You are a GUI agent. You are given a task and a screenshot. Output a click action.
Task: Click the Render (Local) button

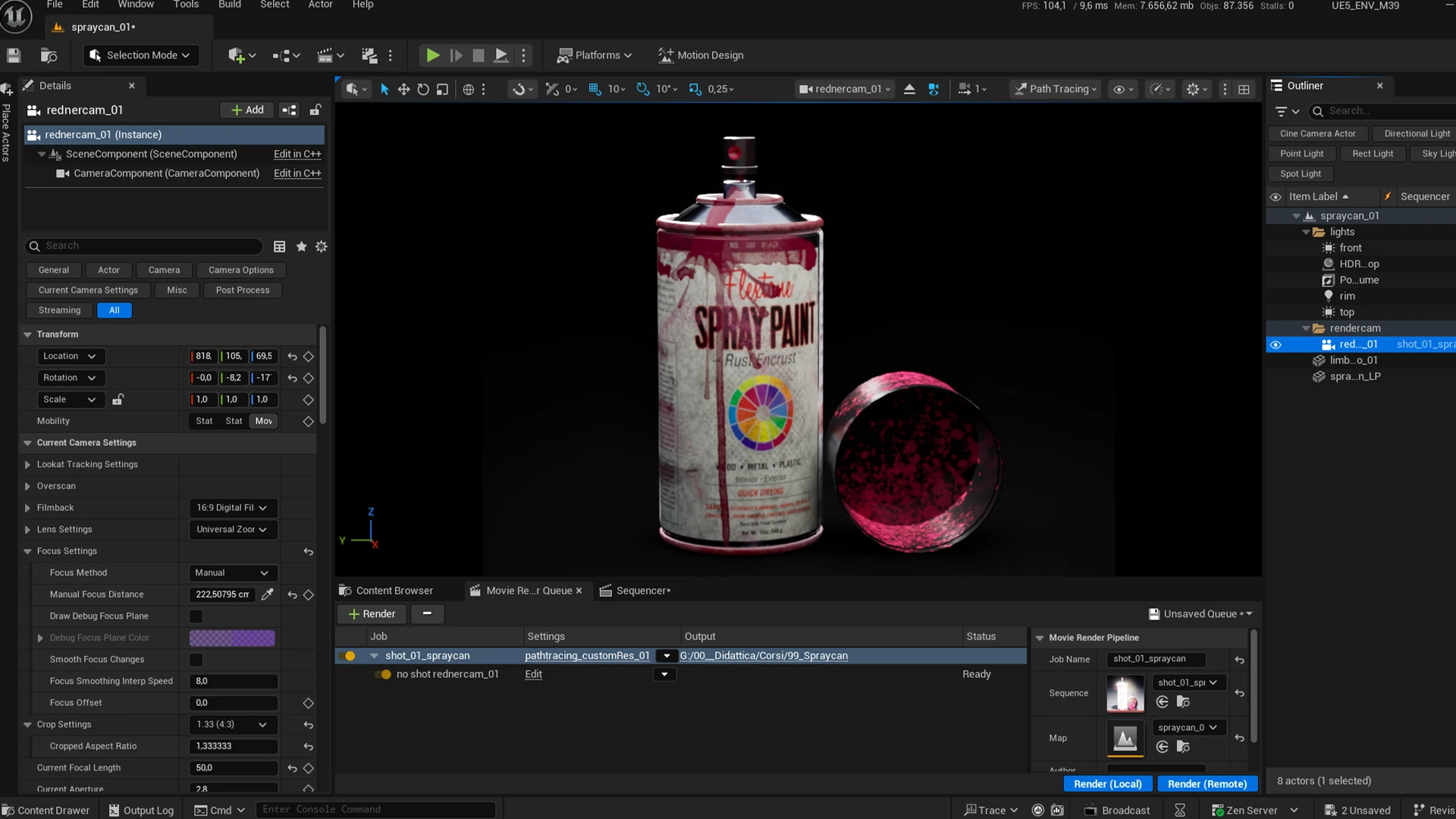[1108, 784]
